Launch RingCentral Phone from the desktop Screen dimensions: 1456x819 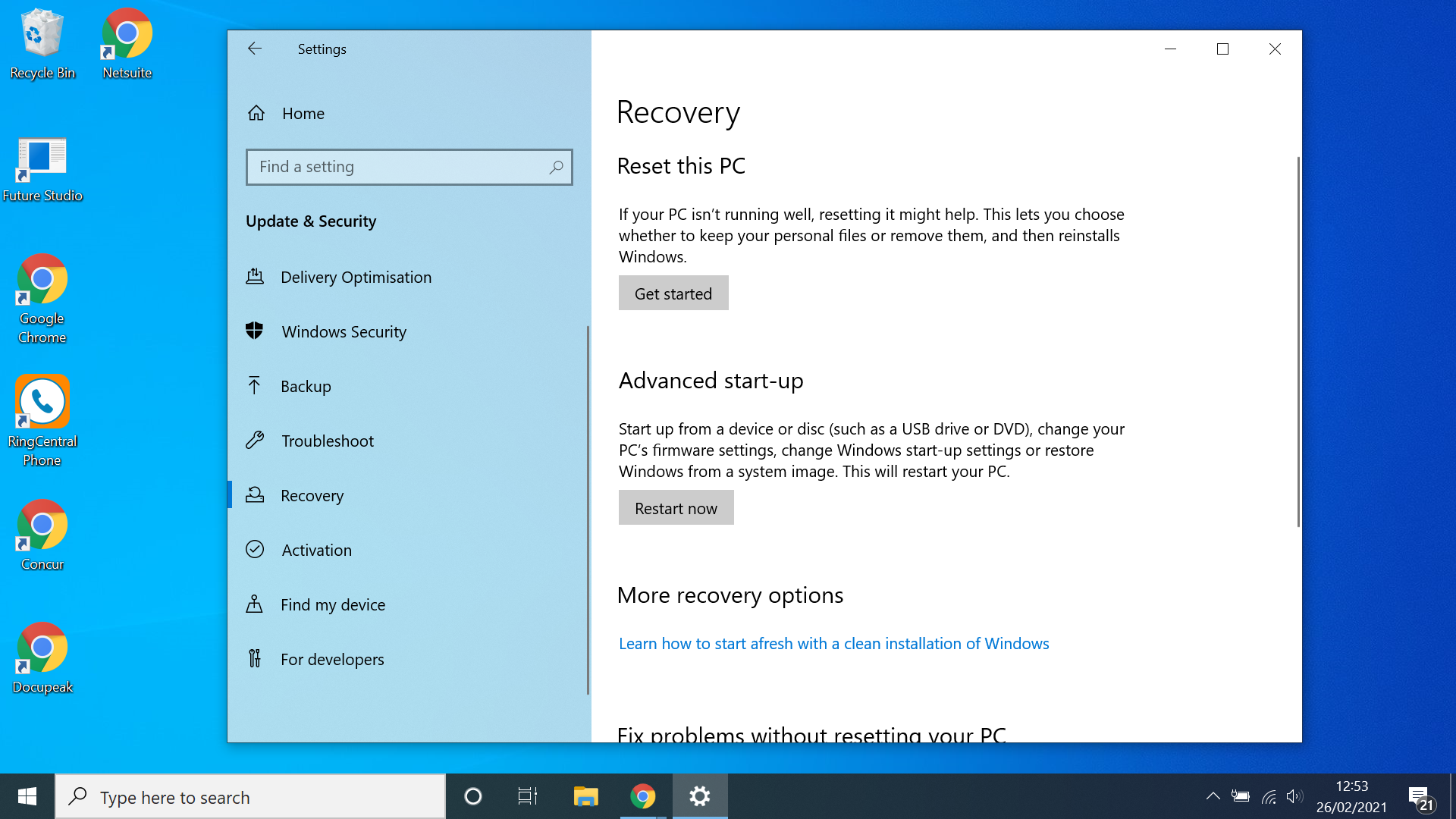(x=42, y=402)
